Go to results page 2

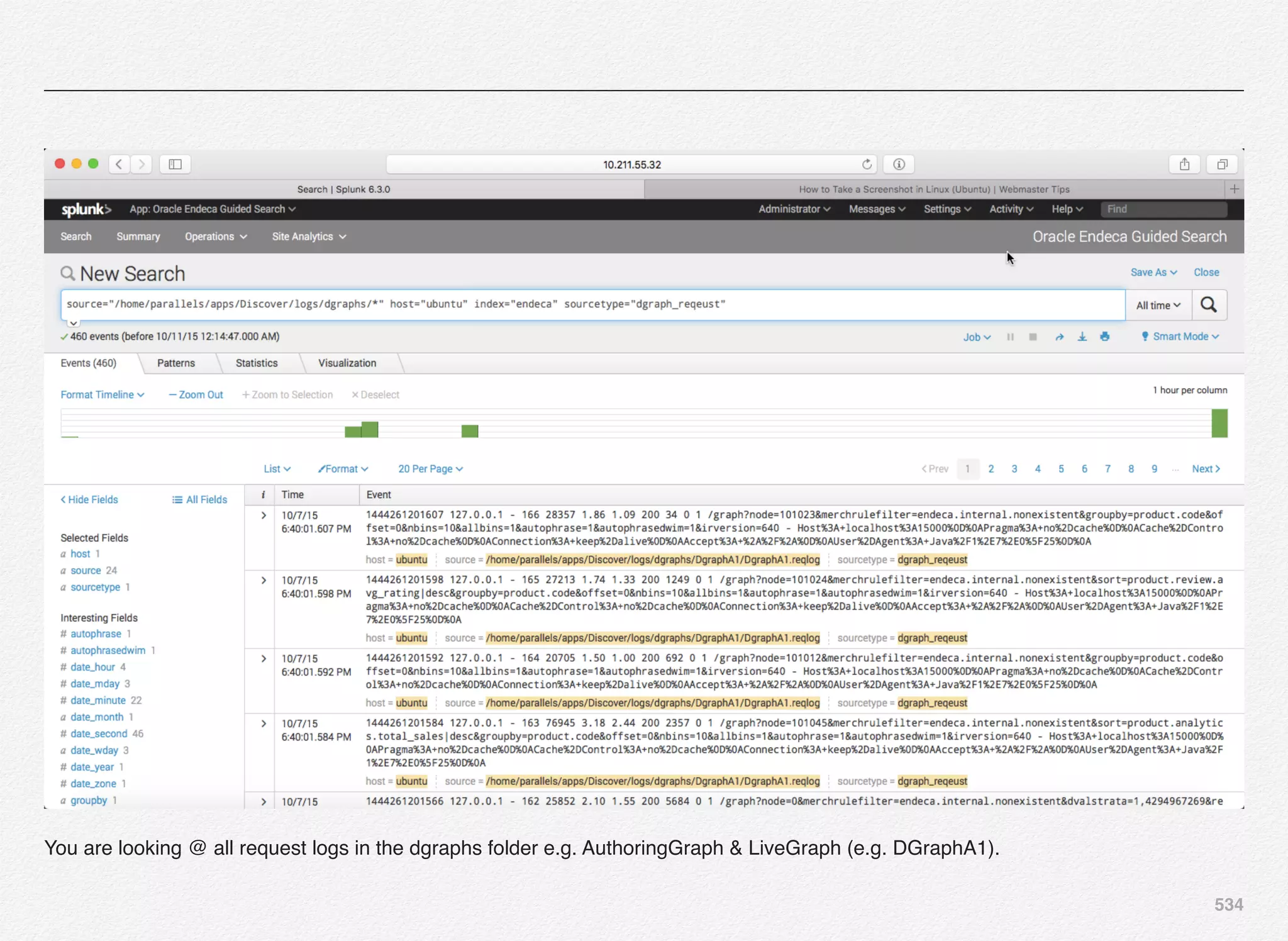click(x=991, y=469)
